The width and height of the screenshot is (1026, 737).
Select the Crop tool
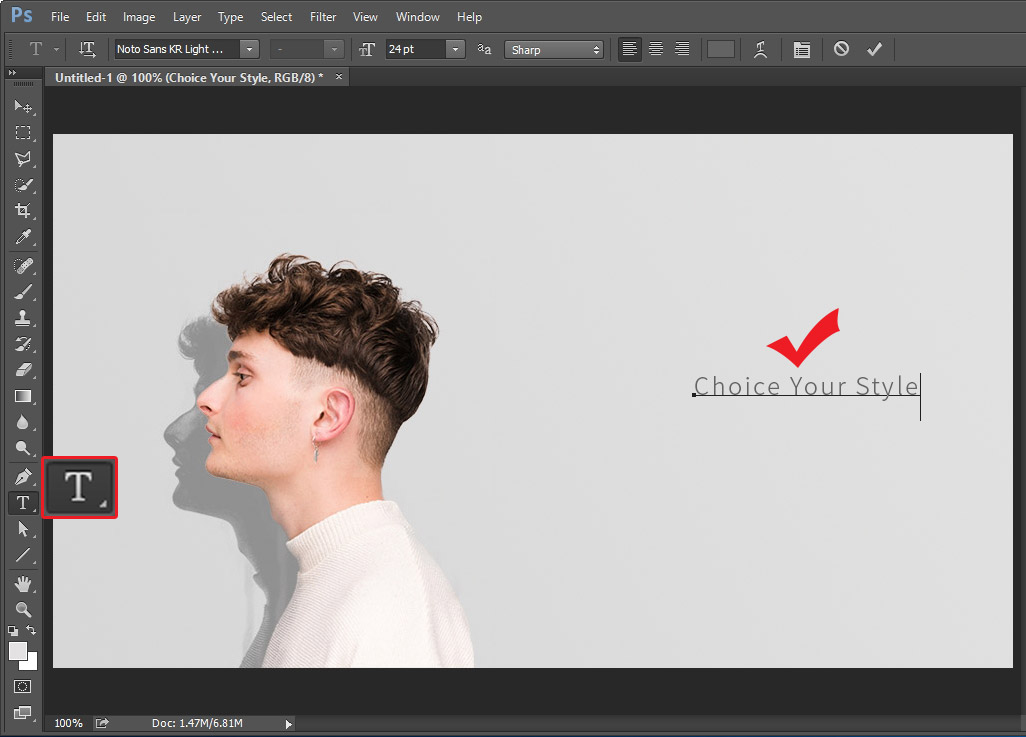(x=23, y=211)
